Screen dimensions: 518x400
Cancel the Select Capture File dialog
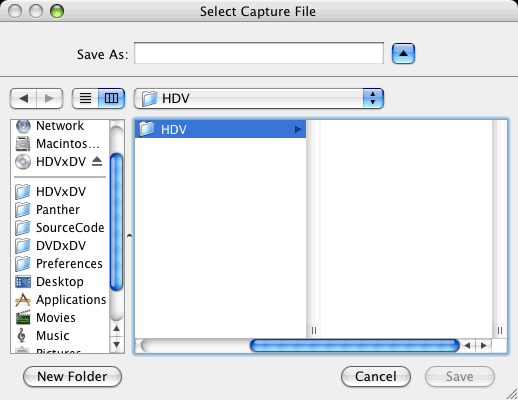376,377
